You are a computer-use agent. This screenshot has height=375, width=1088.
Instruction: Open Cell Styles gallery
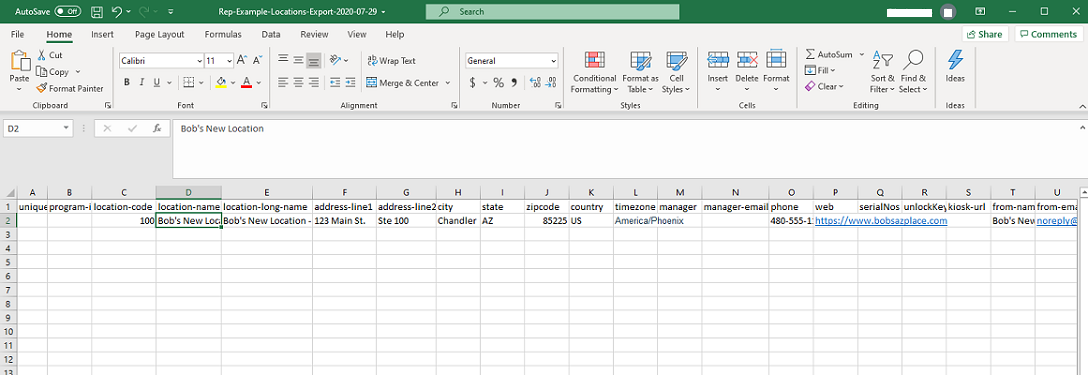[x=675, y=72]
